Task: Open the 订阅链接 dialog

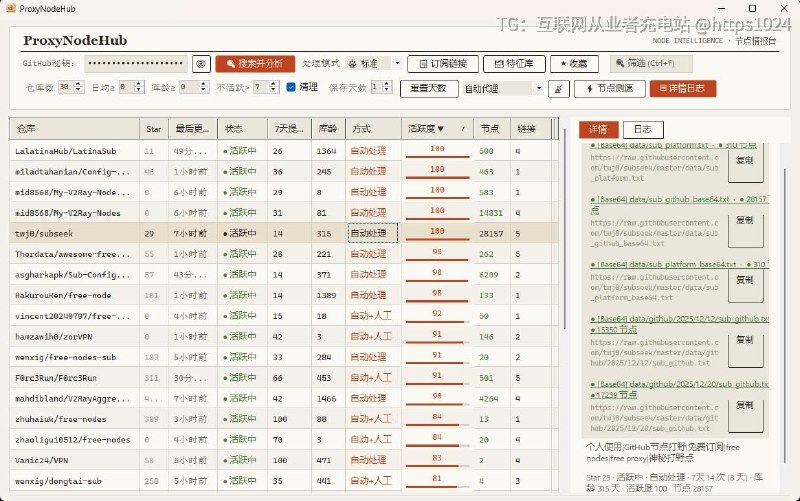Action: click(x=443, y=64)
